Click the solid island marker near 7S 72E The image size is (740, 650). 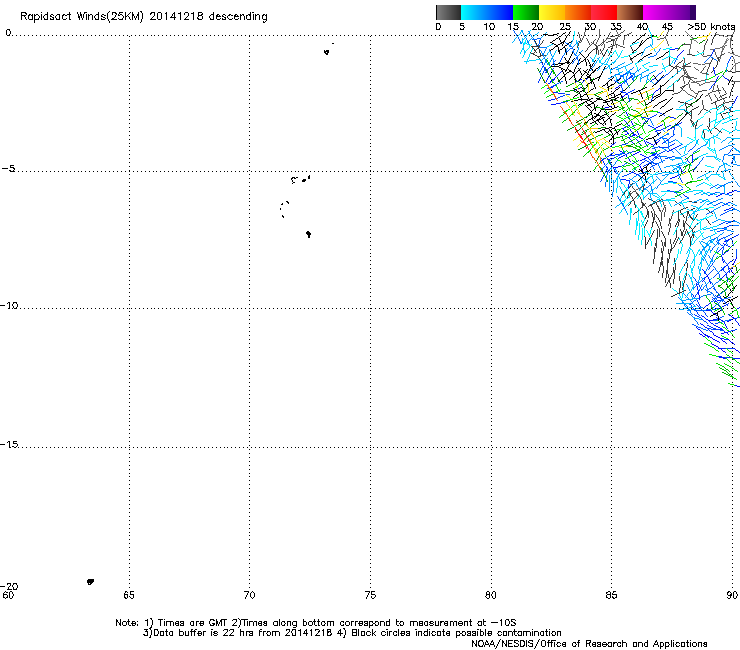pyautogui.click(x=308, y=234)
